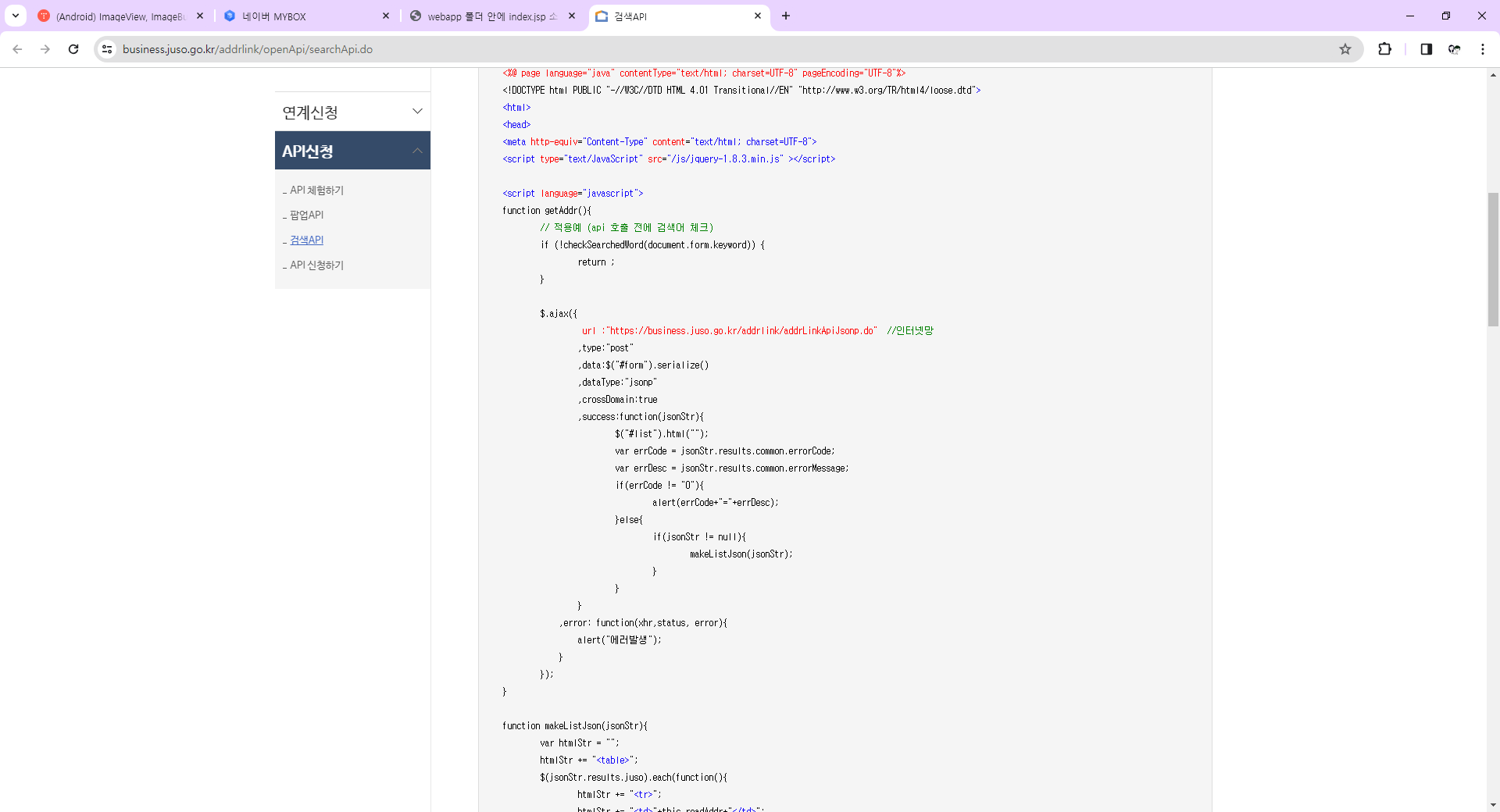Viewport: 1500px width, 812px height.
Task: Click the alert("에러발생") code line
Action: [x=620, y=640]
